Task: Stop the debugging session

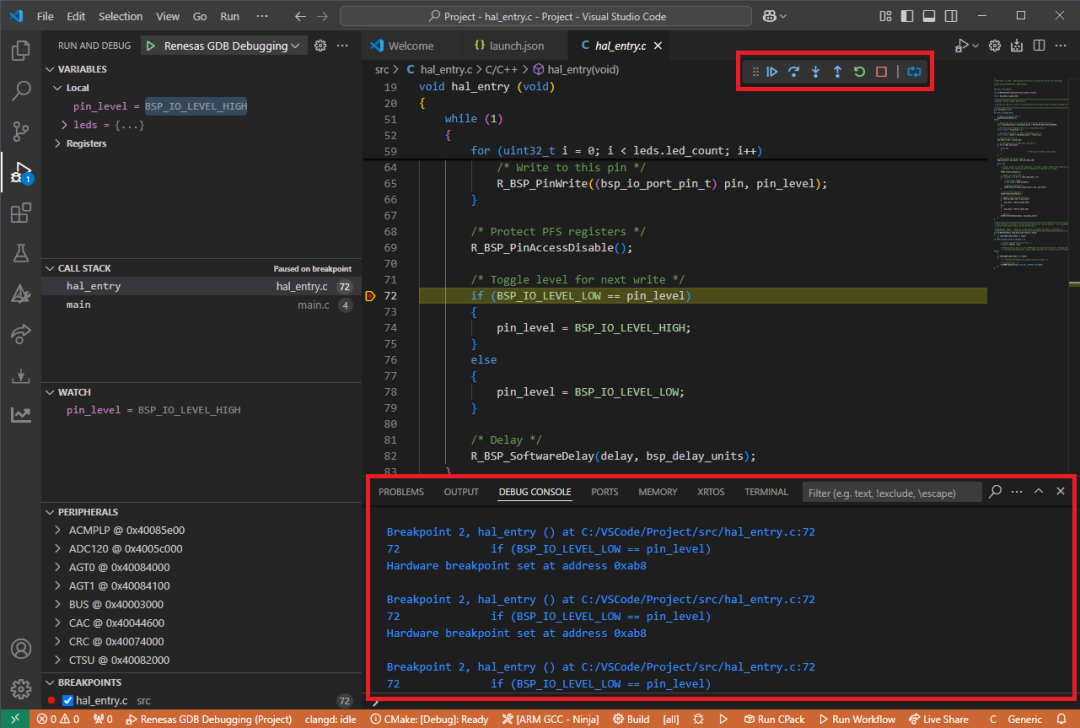Action: coord(881,72)
